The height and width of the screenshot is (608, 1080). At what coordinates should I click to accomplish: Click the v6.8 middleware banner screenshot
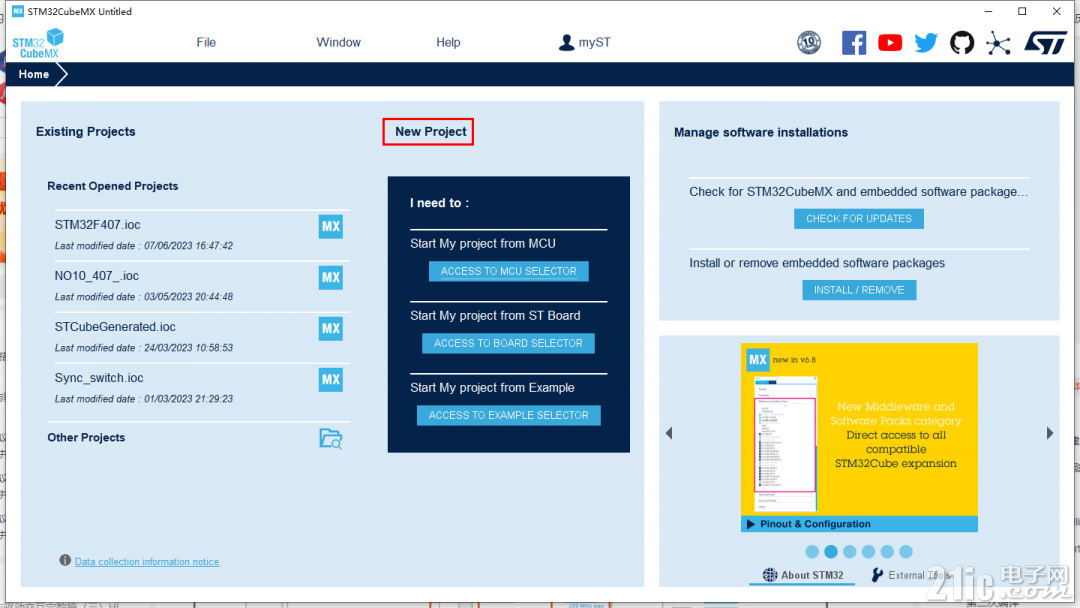786,444
